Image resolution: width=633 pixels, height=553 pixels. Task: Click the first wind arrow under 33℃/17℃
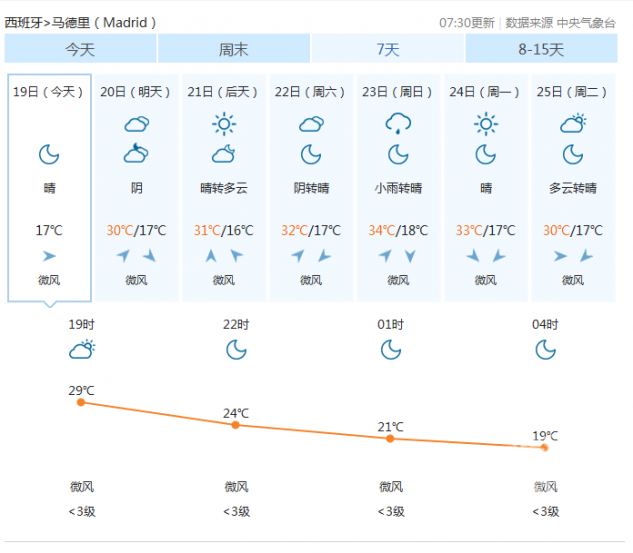[x=473, y=256]
